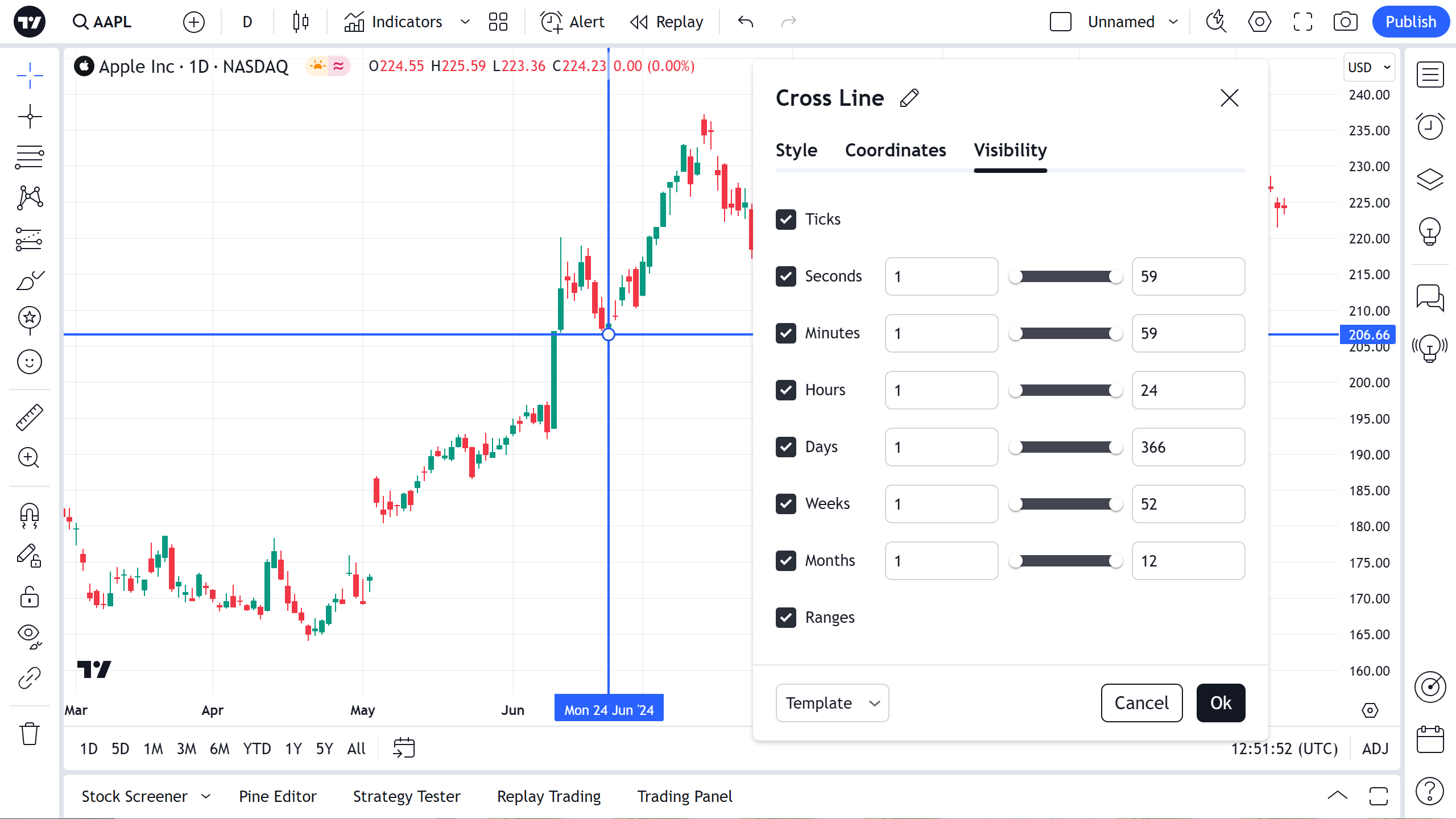Click the pencil rename icon beside Cross Line
The height and width of the screenshot is (819, 1456).
(909, 98)
